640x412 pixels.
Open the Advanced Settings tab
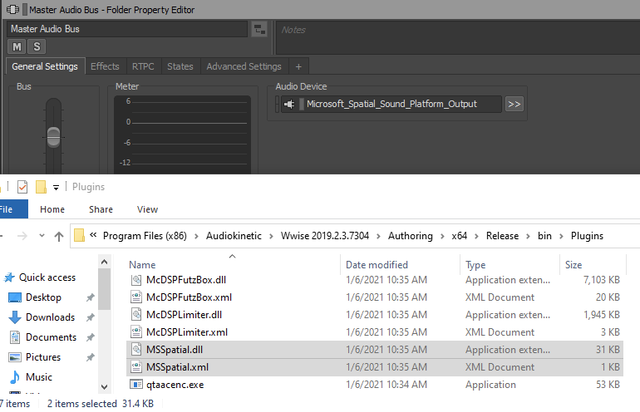coord(244,67)
